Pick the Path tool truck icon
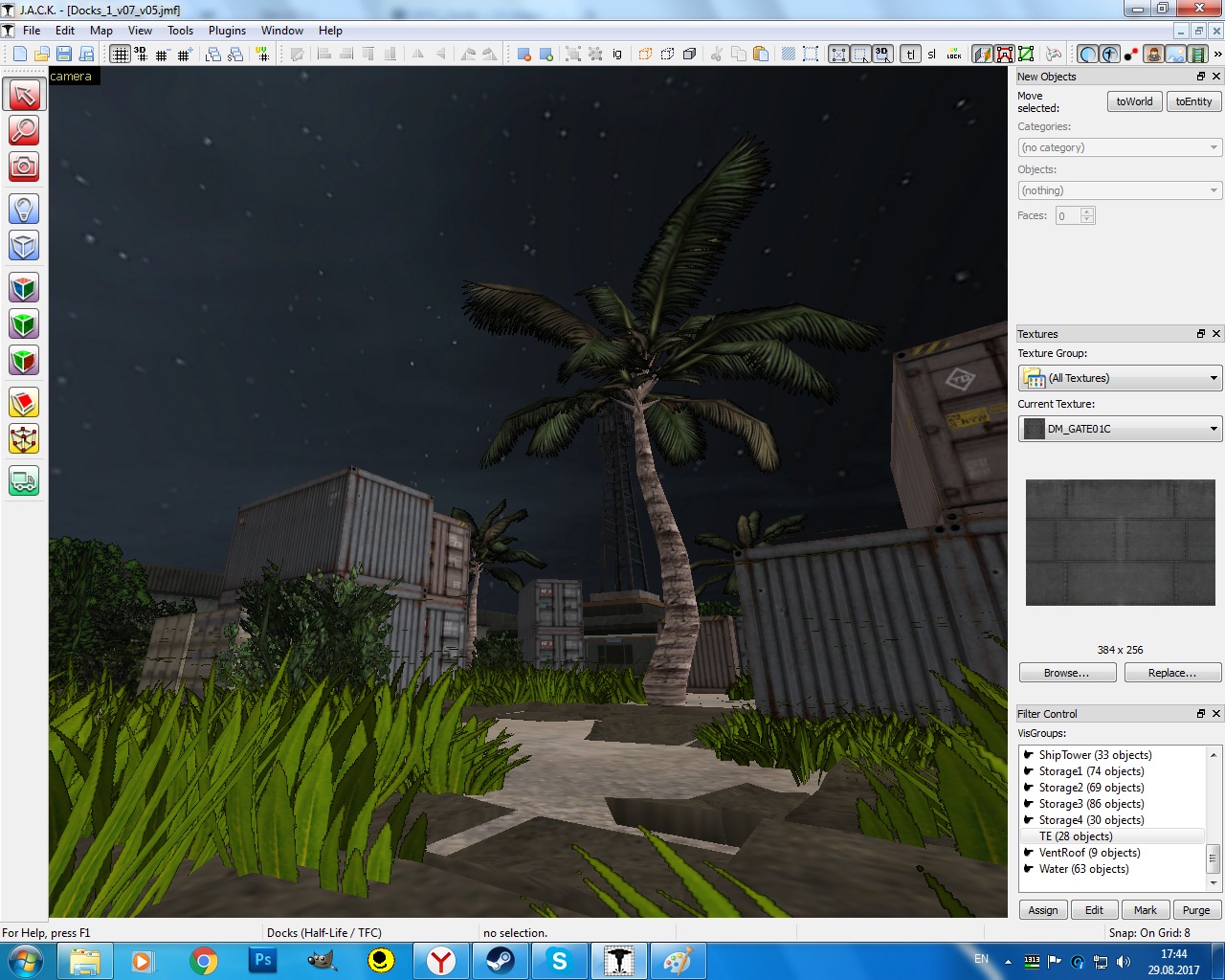 (24, 480)
